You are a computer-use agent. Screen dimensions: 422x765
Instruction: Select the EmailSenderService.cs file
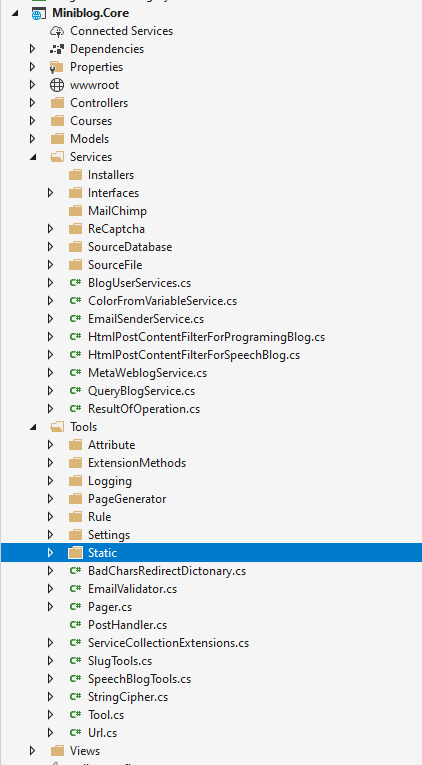(146, 319)
